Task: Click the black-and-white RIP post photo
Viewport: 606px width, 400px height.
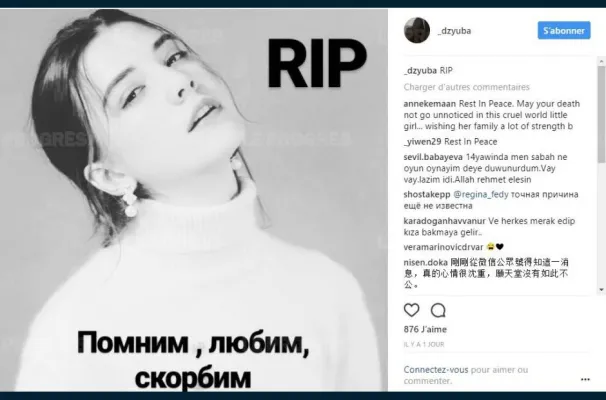Action: (194, 200)
